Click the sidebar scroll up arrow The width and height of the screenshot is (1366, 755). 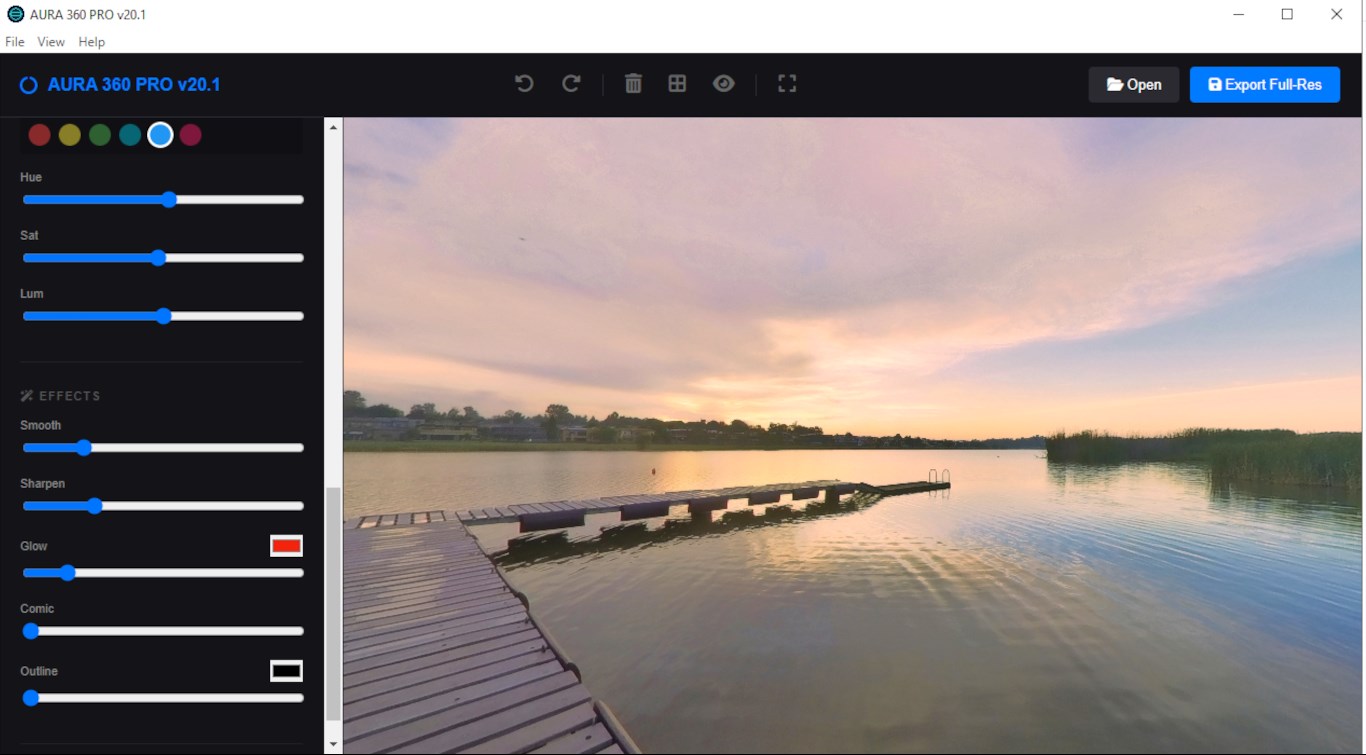point(334,127)
